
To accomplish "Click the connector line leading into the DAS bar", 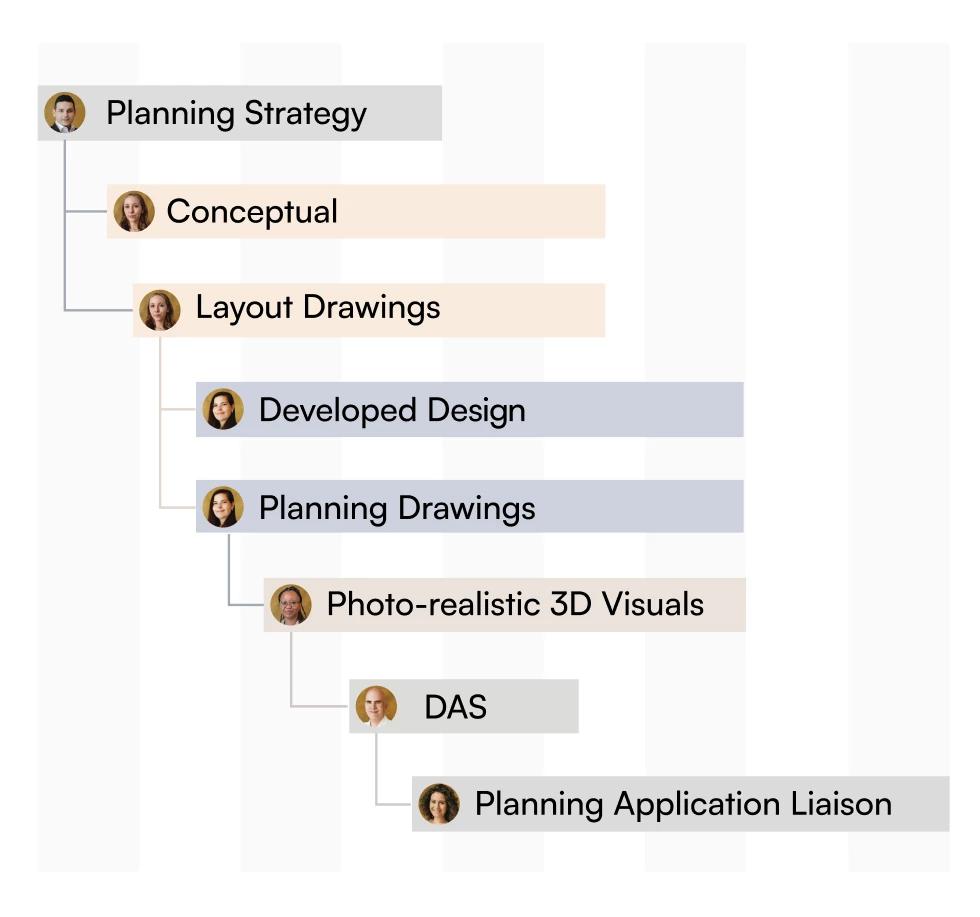I will click(319, 706).
